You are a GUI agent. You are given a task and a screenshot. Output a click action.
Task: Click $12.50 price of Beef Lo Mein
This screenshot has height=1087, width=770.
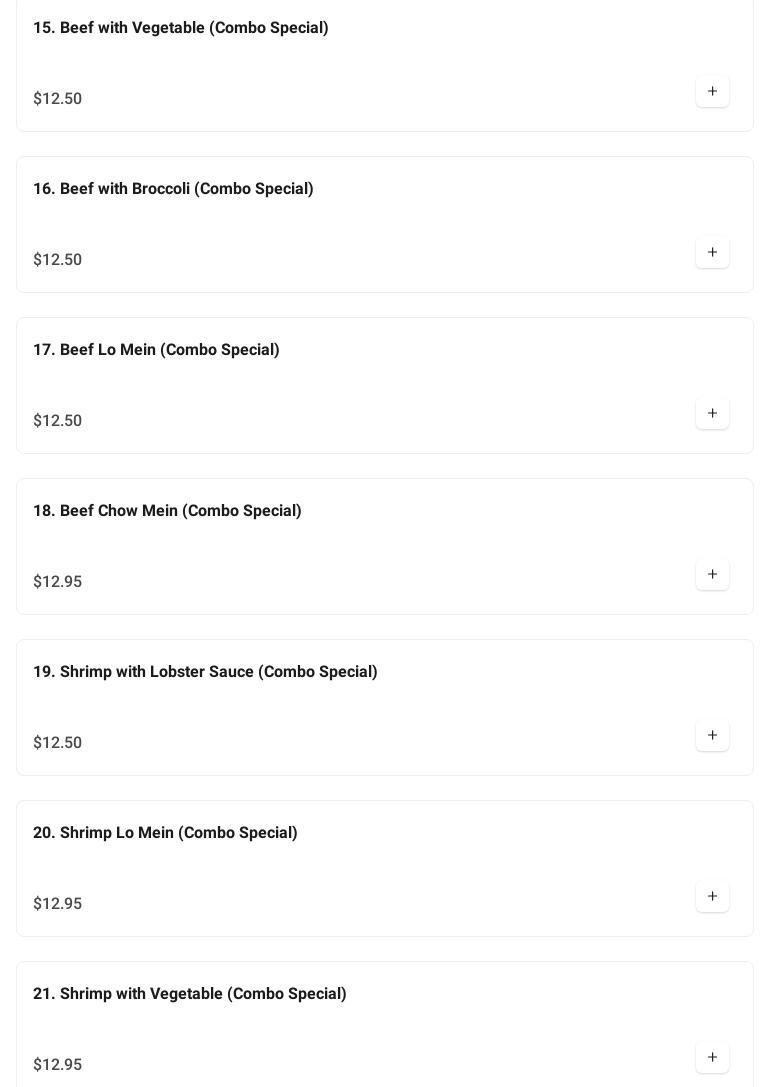[58, 421]
